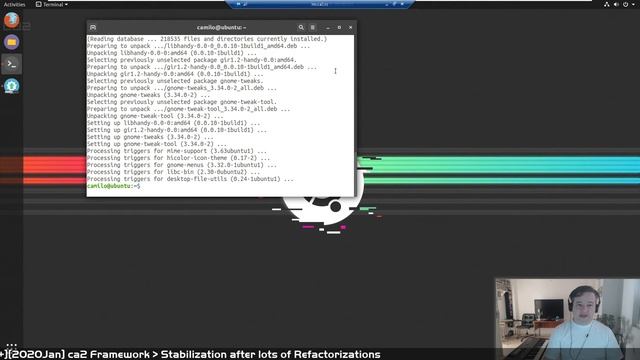
Task: Click the webcam video overlay thumbnail
Action: [567, 319]
